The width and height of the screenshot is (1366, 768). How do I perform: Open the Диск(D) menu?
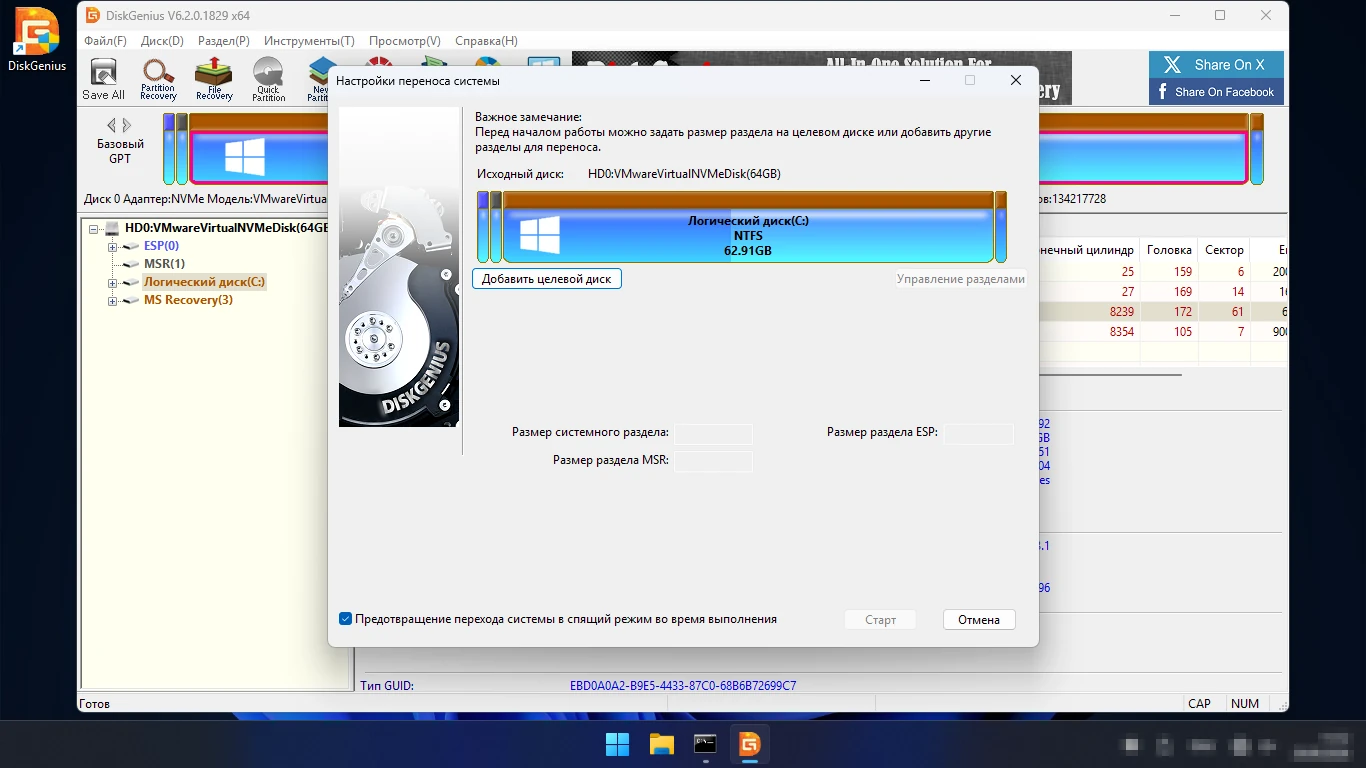tap(162, 41)
